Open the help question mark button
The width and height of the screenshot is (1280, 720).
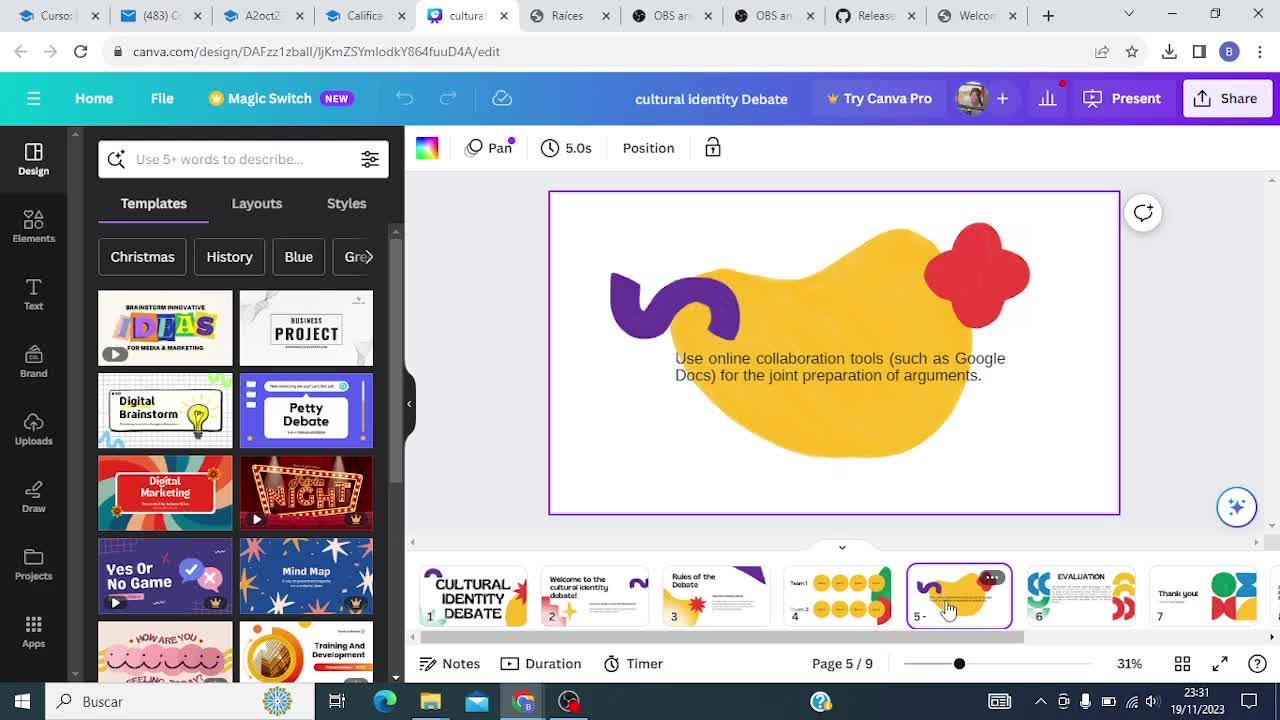1257,664
